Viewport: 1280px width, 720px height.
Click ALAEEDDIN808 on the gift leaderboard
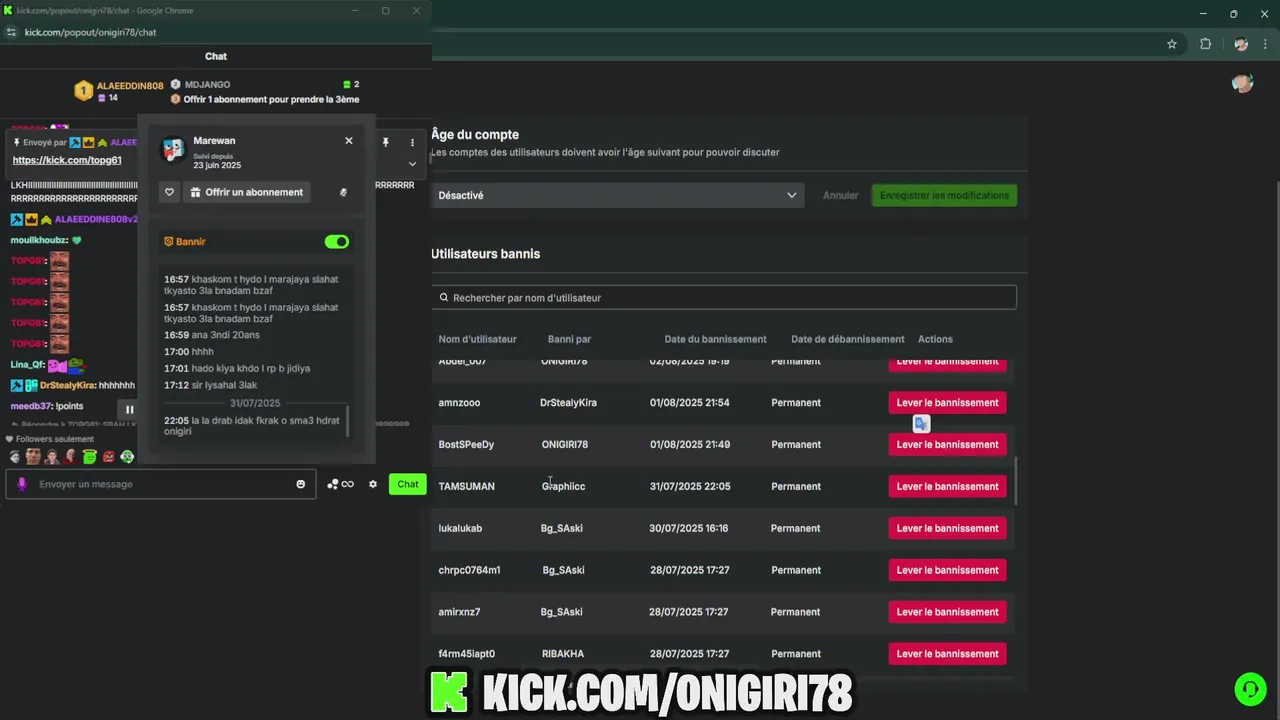(x=130, y=86)
